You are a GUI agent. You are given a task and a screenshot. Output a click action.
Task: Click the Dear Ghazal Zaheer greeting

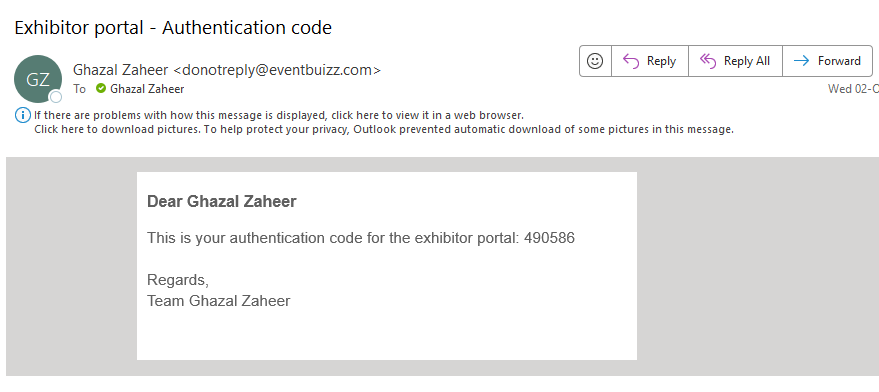pos(221,201)
